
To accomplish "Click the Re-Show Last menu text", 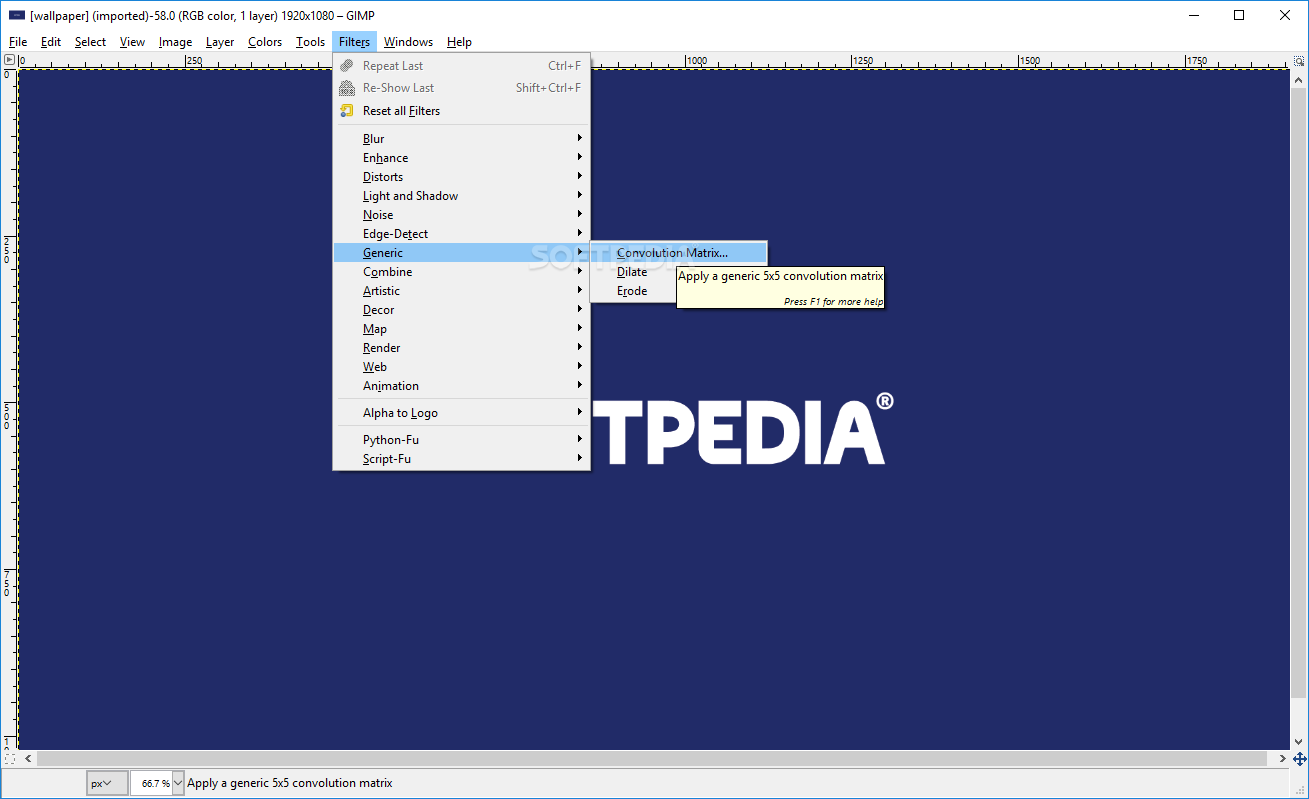I will (398, 88).
